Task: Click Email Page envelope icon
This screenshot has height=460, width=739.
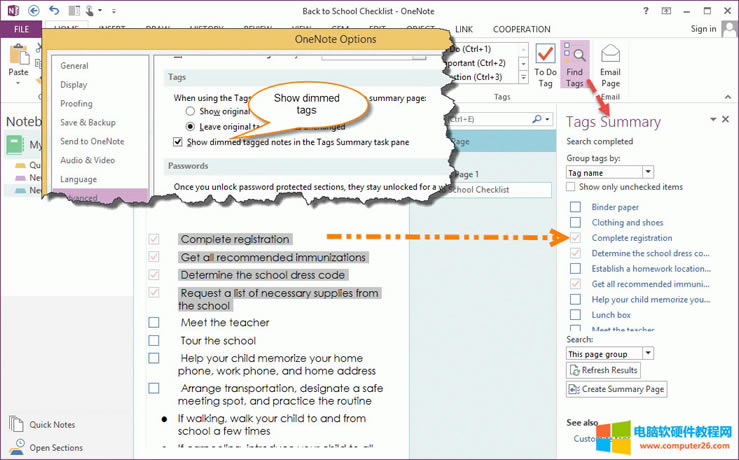Action: click(x=610, y=53)
